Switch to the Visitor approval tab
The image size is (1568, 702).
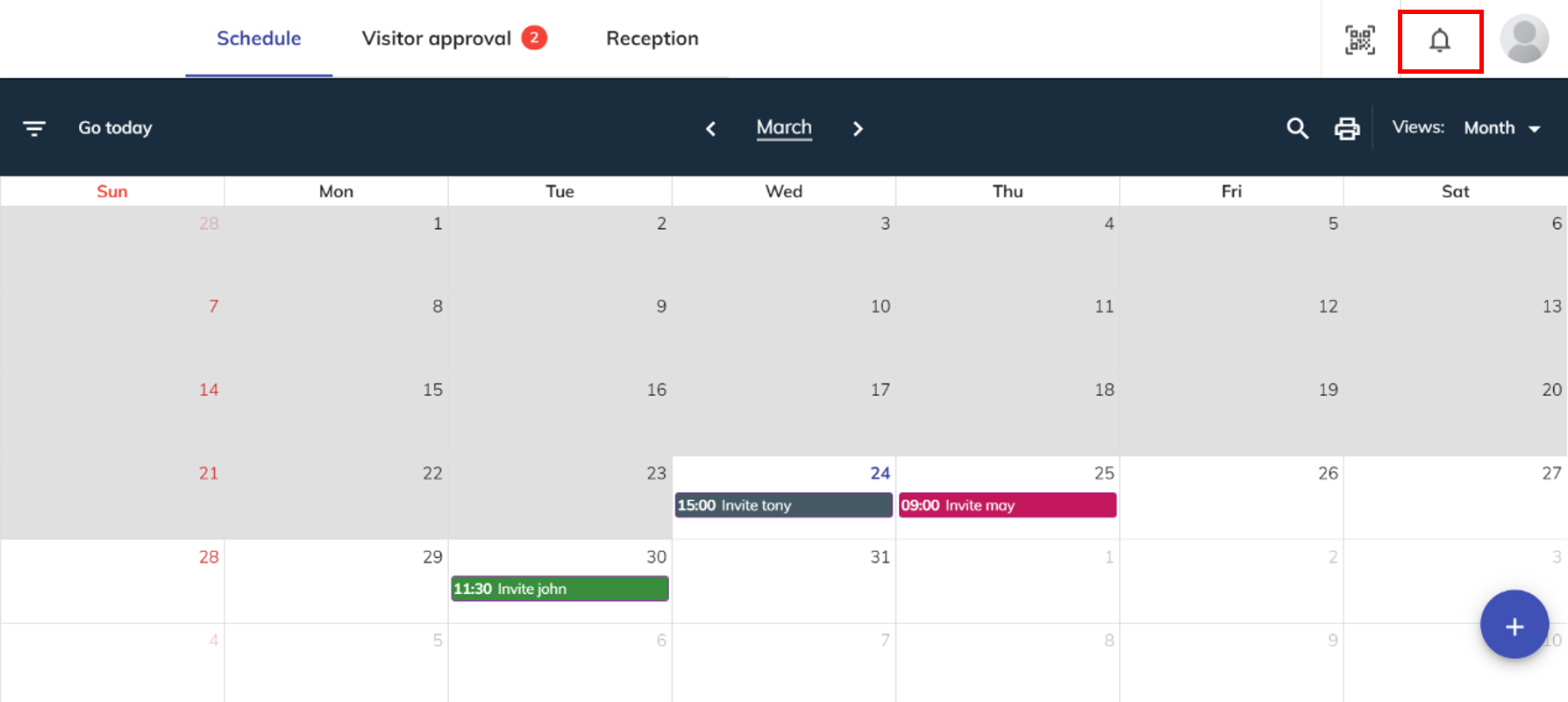pyautogui.click(x=453, y=39)
